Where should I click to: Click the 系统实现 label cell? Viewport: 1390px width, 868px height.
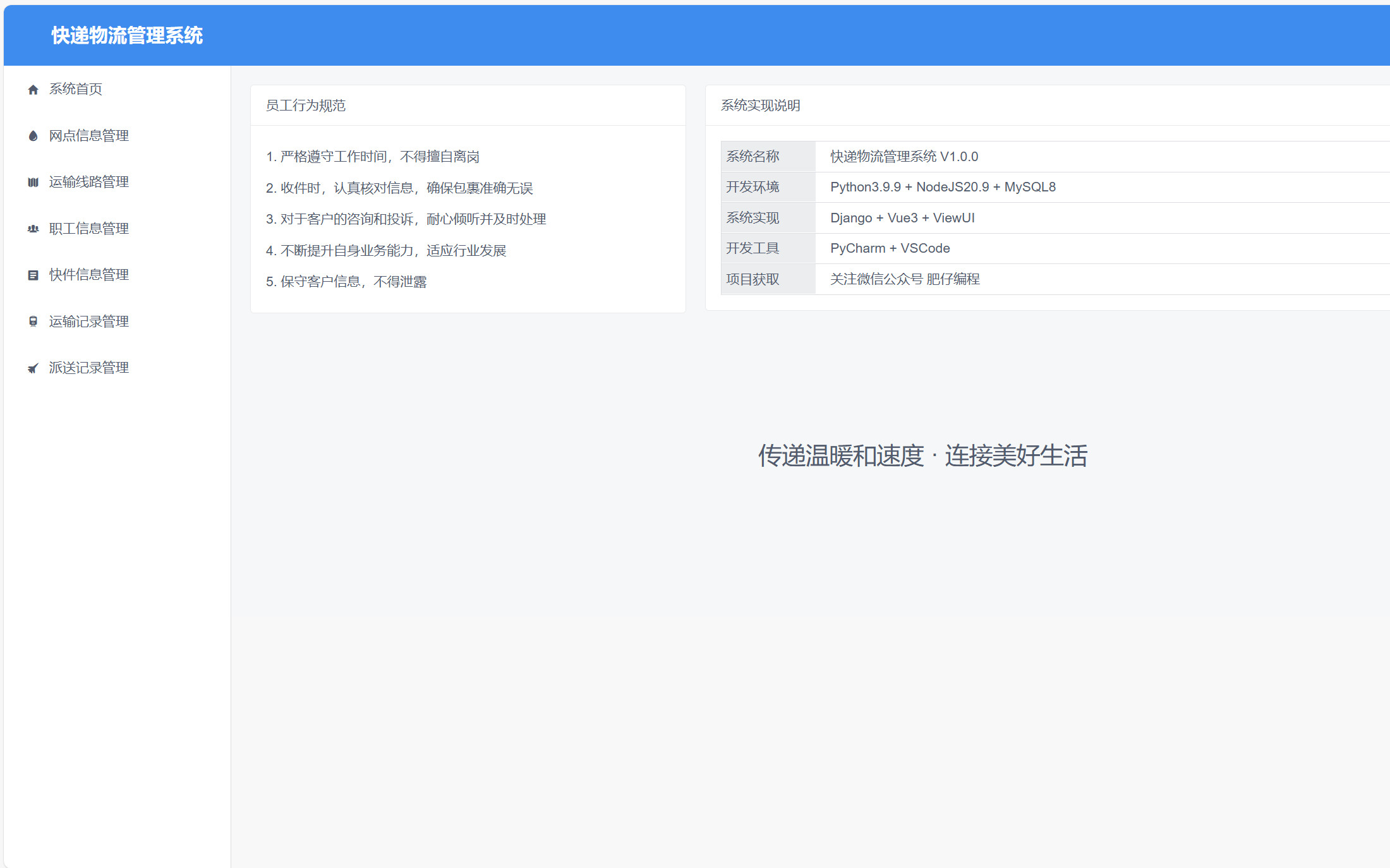[x=768, y=218]
